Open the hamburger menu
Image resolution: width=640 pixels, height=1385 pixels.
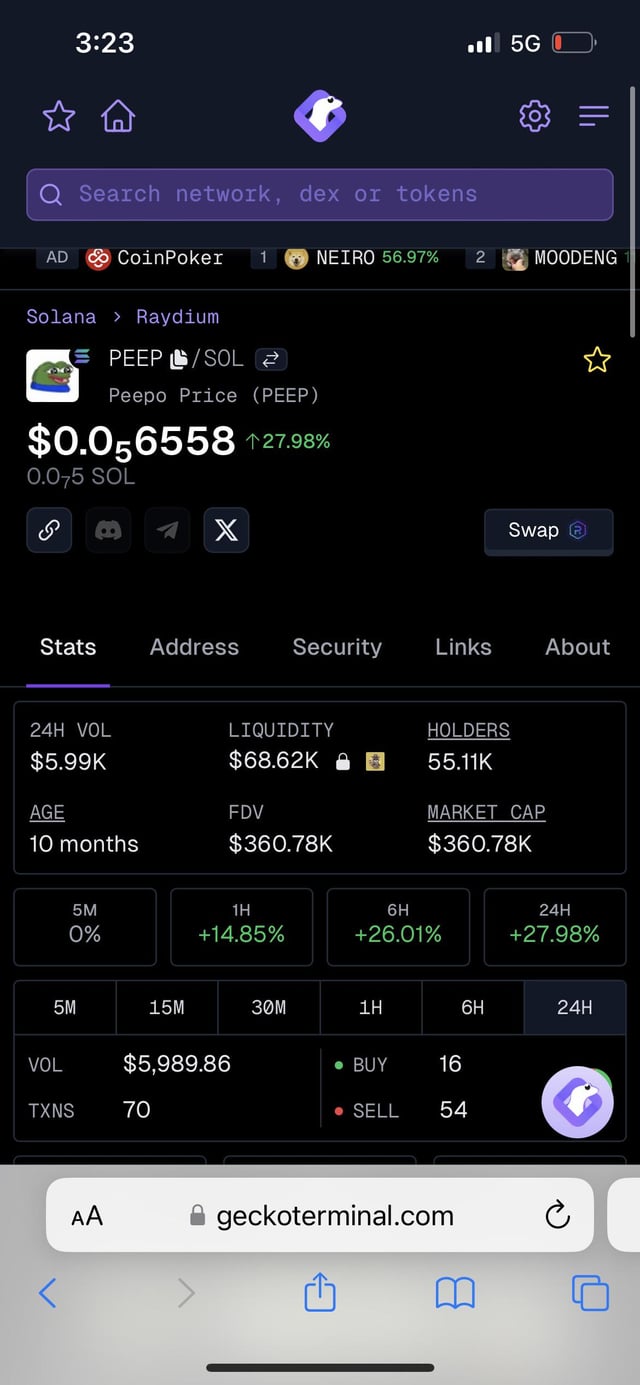click(x=593, y=117)
